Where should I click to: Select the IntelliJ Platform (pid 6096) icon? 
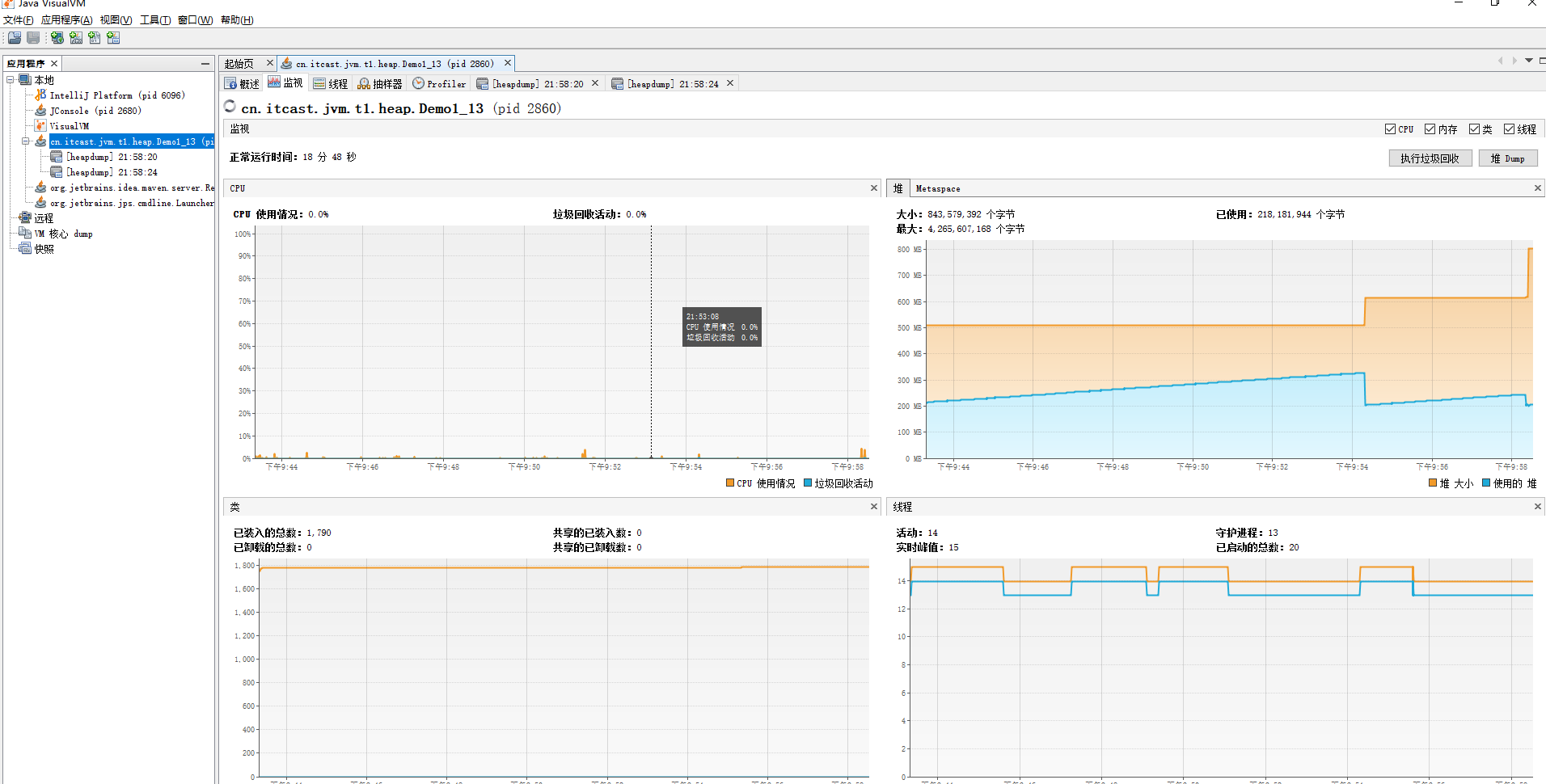pos(40,95)
